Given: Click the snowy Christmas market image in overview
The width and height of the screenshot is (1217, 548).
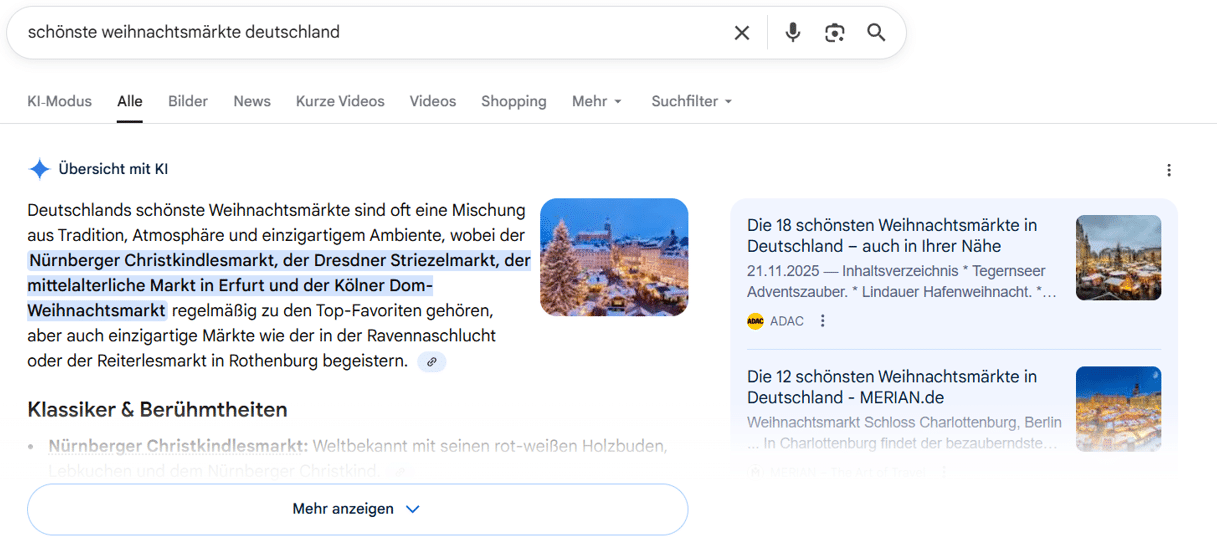Looking at the screenshot, I should [614, 257].
